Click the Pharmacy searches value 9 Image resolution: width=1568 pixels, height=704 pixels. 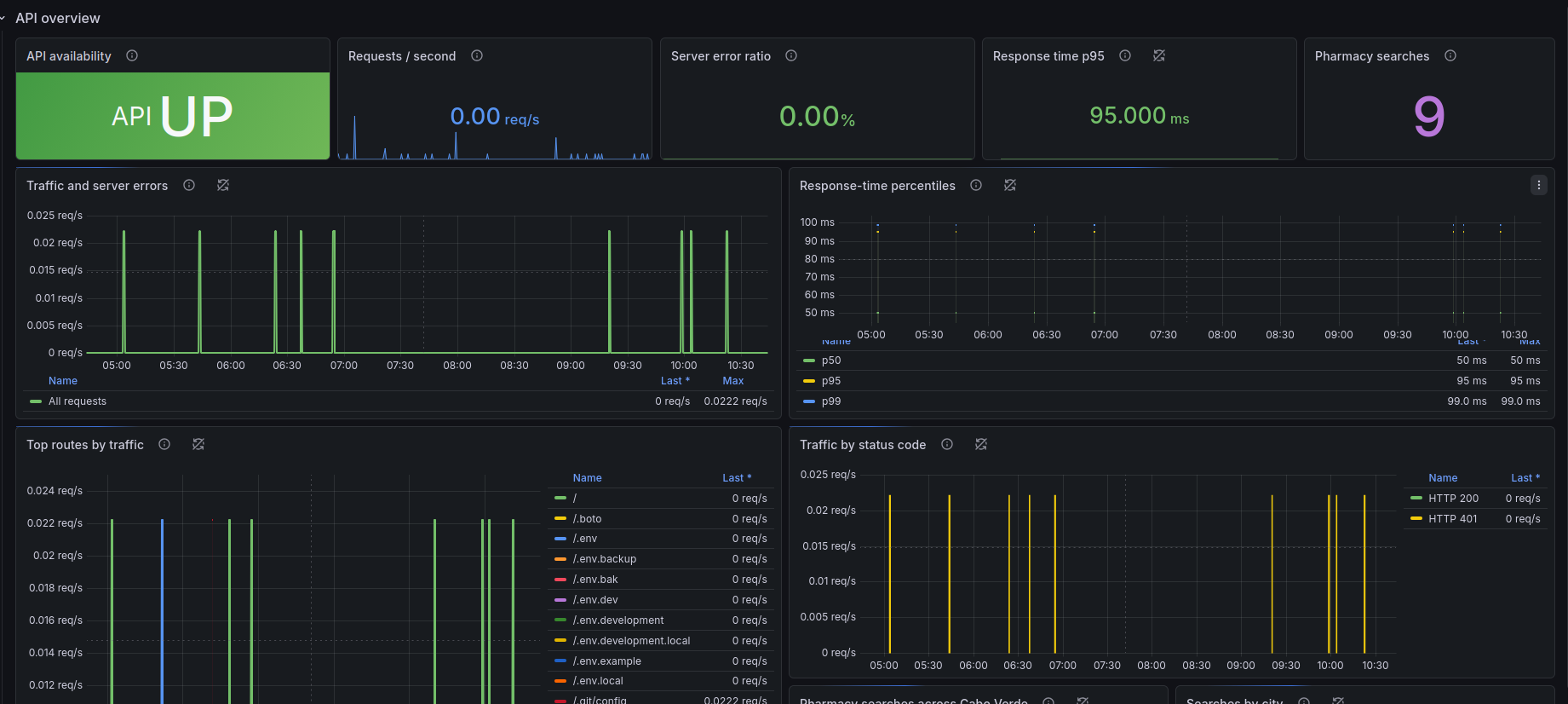point(1429,117)
